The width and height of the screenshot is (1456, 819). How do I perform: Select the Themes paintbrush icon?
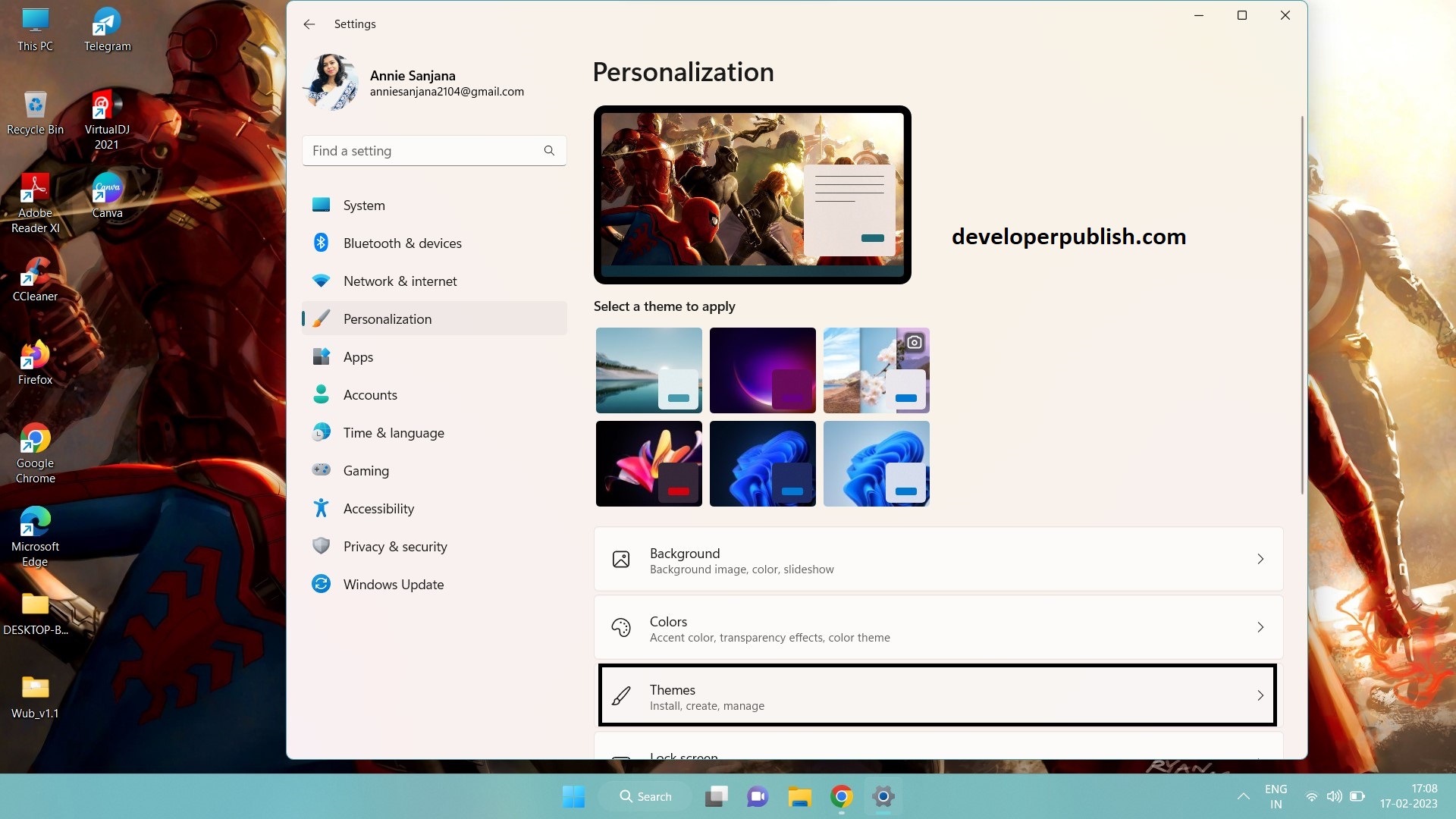pyautogui.click(x=622, y=695)
